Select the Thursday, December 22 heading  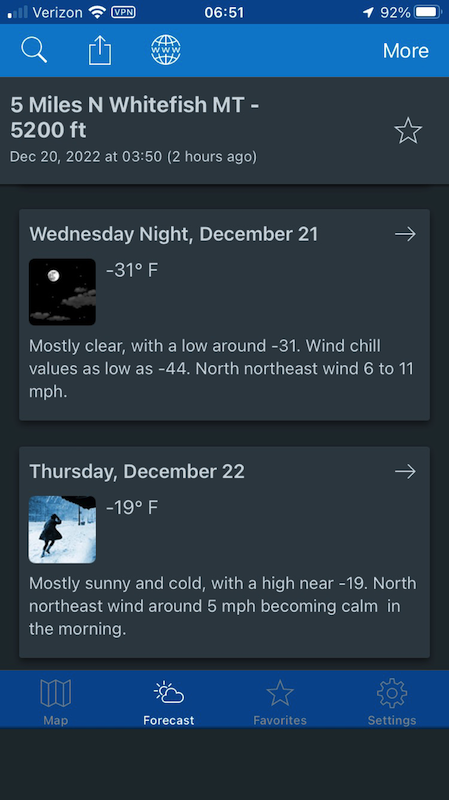(x=137, y=471)
